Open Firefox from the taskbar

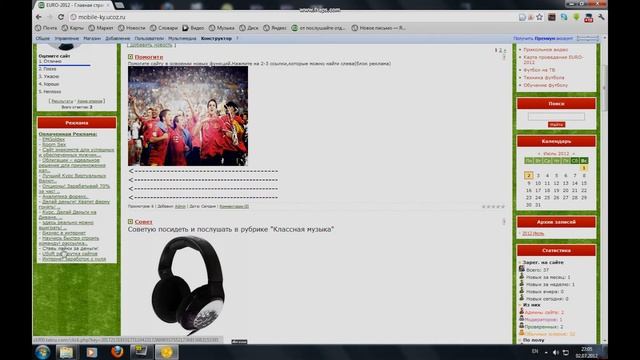117,352
